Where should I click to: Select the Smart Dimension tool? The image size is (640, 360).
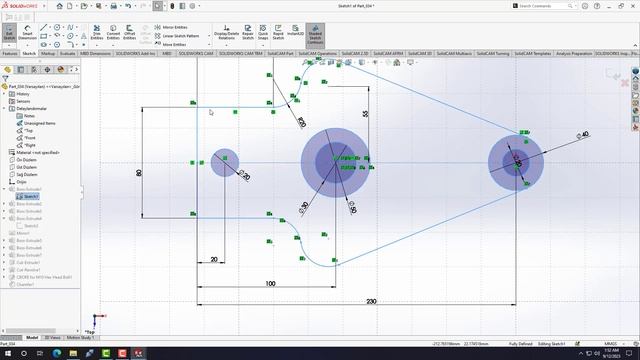[27, 33]
